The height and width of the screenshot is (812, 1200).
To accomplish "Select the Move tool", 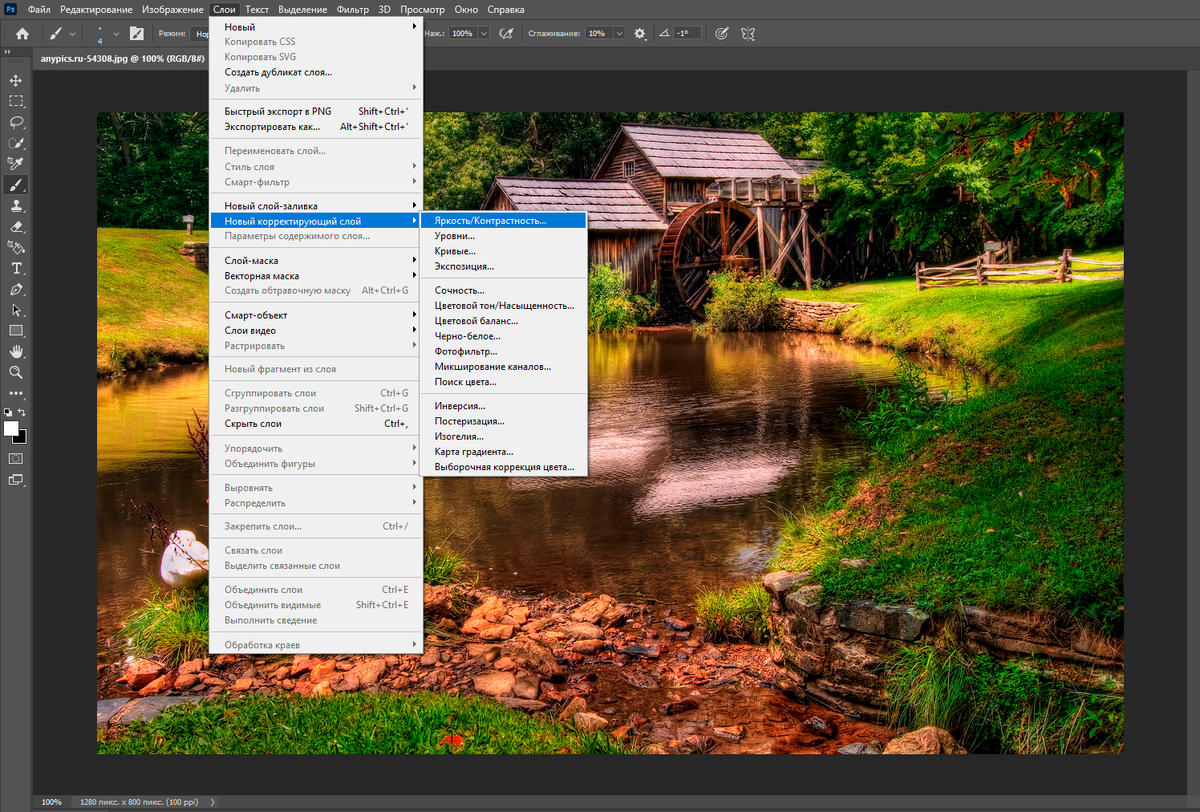I will tap(16, 81).
